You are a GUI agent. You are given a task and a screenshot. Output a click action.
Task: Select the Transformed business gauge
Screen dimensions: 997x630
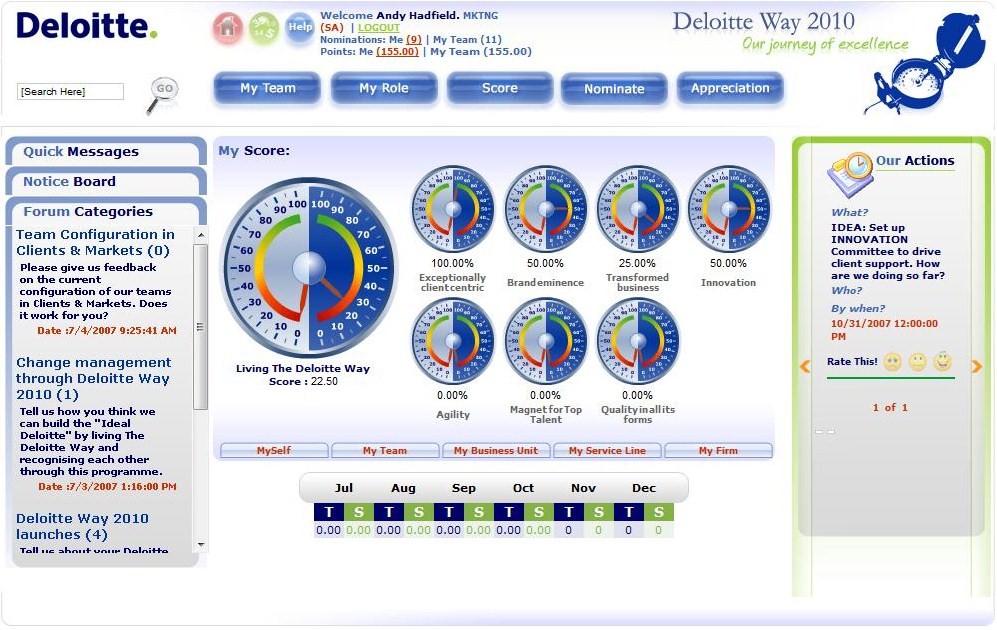(638, 209)
